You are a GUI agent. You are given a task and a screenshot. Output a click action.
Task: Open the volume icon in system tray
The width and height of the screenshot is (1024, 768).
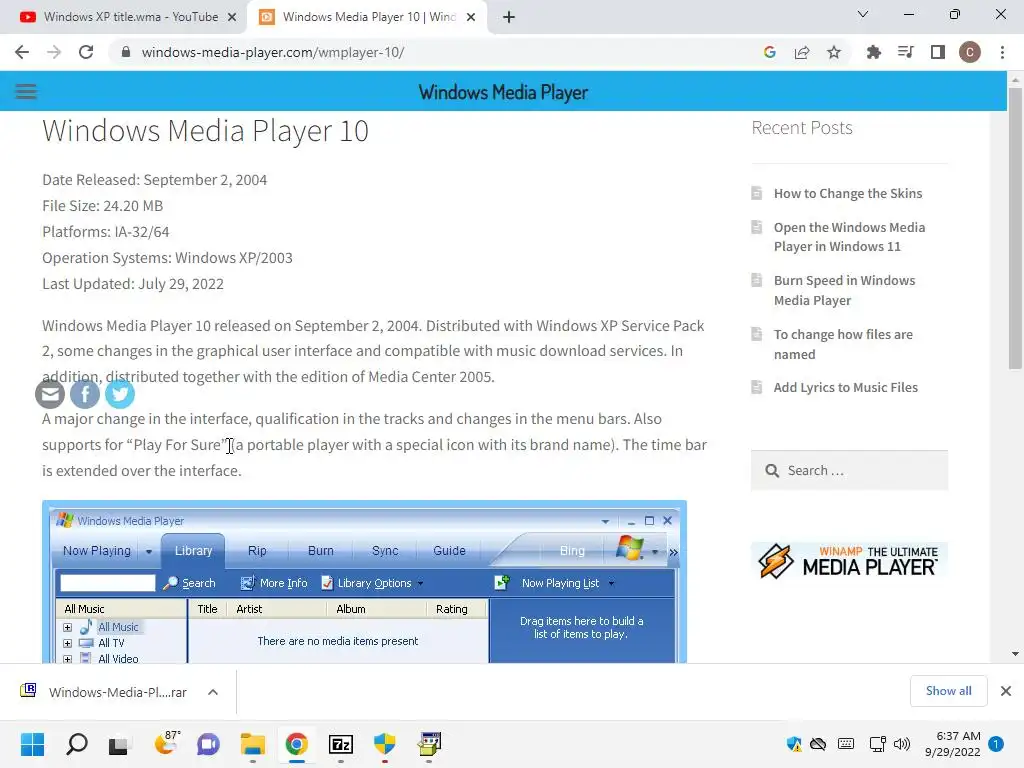pos(902,744)
